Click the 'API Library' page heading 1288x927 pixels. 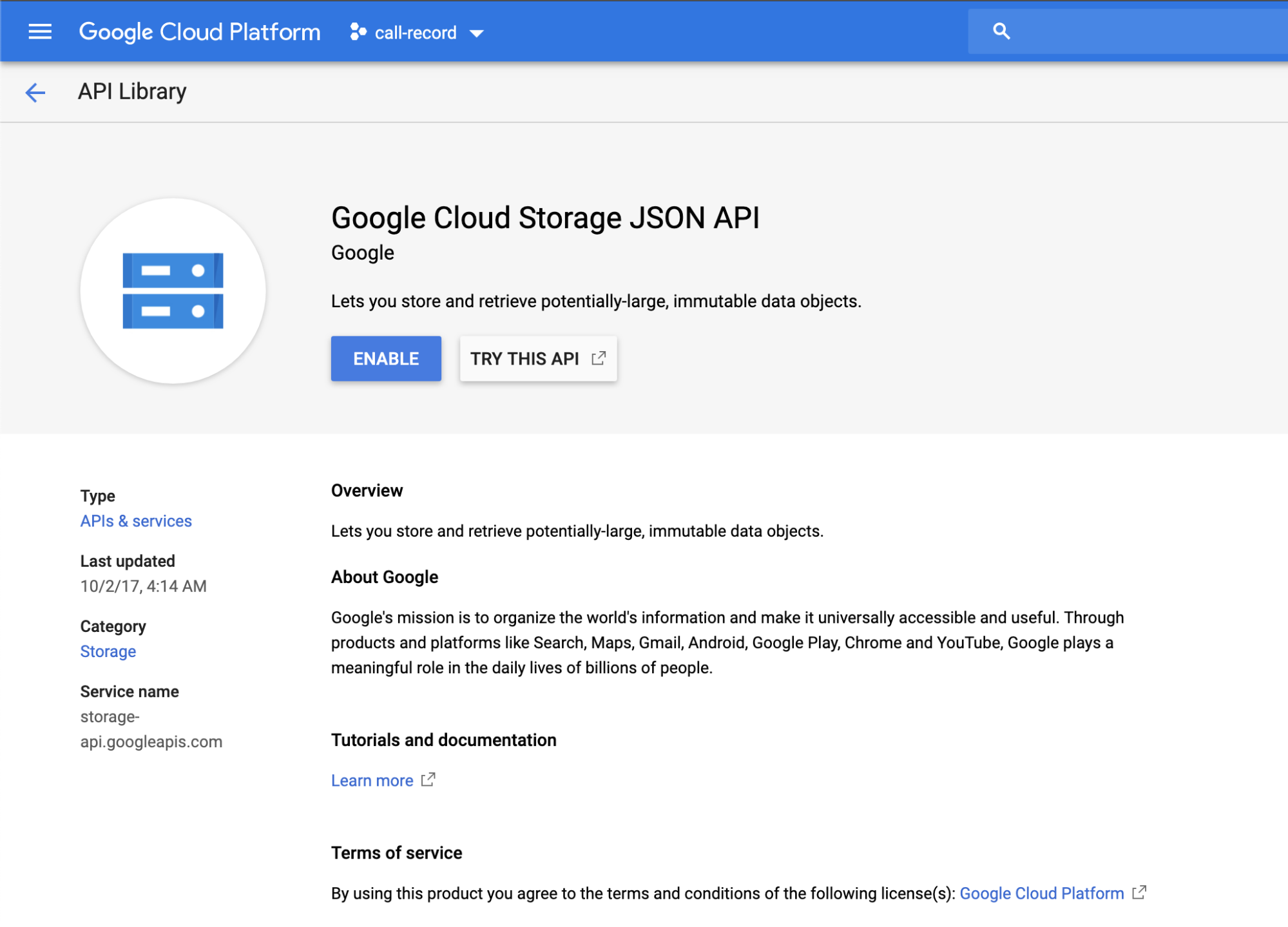[x=132, y=91]
